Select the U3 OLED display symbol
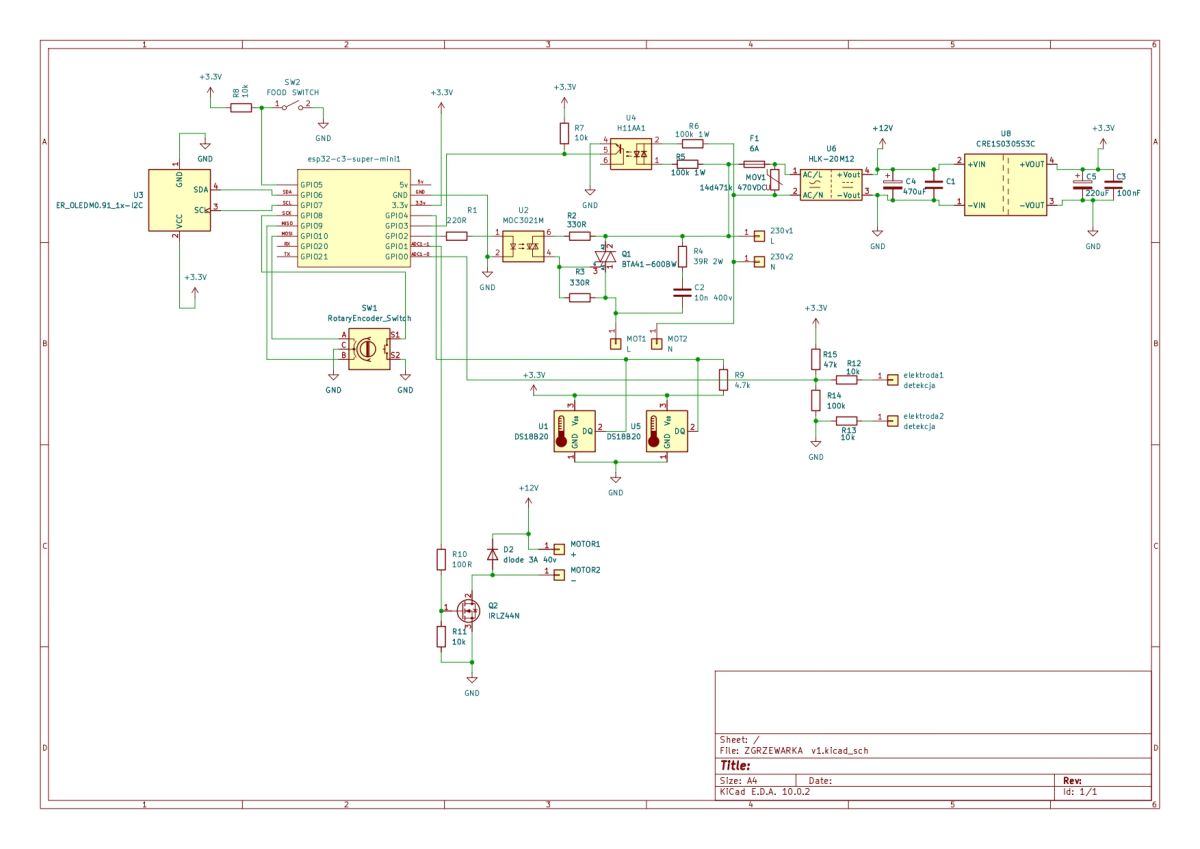The height and width of the screenshot is (849, 1200). [179, 200]
